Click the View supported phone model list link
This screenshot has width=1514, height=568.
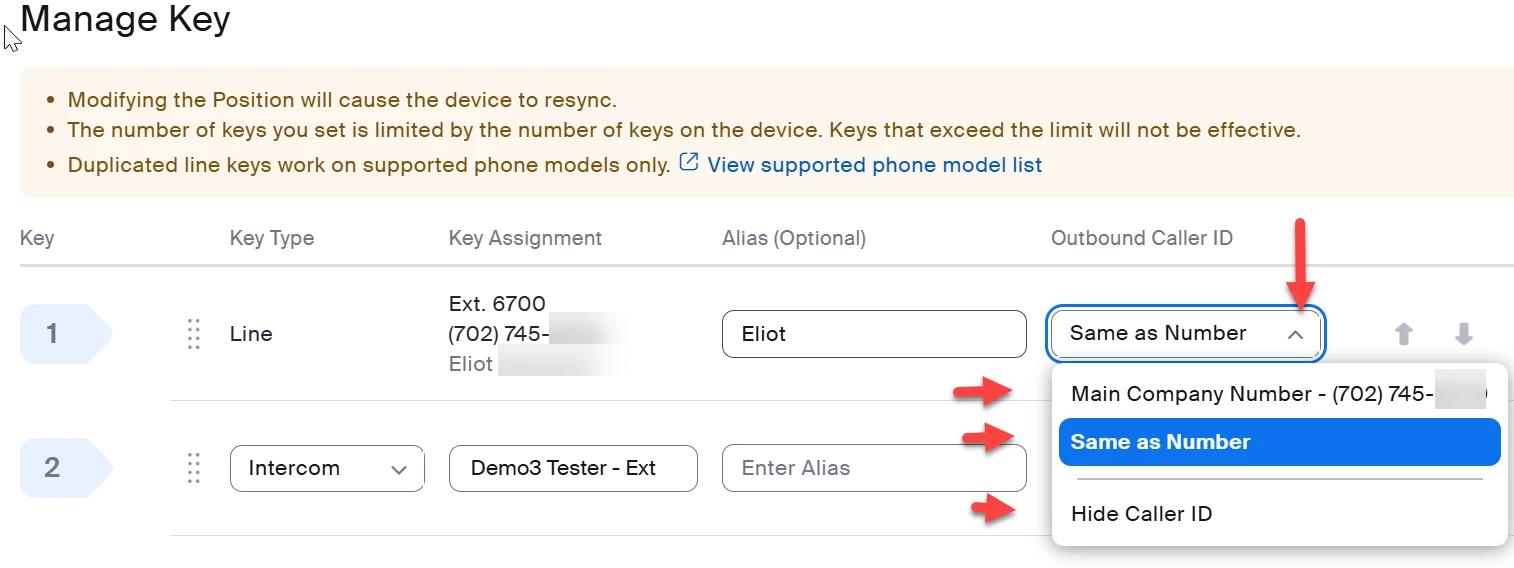[x=874, y=165]
